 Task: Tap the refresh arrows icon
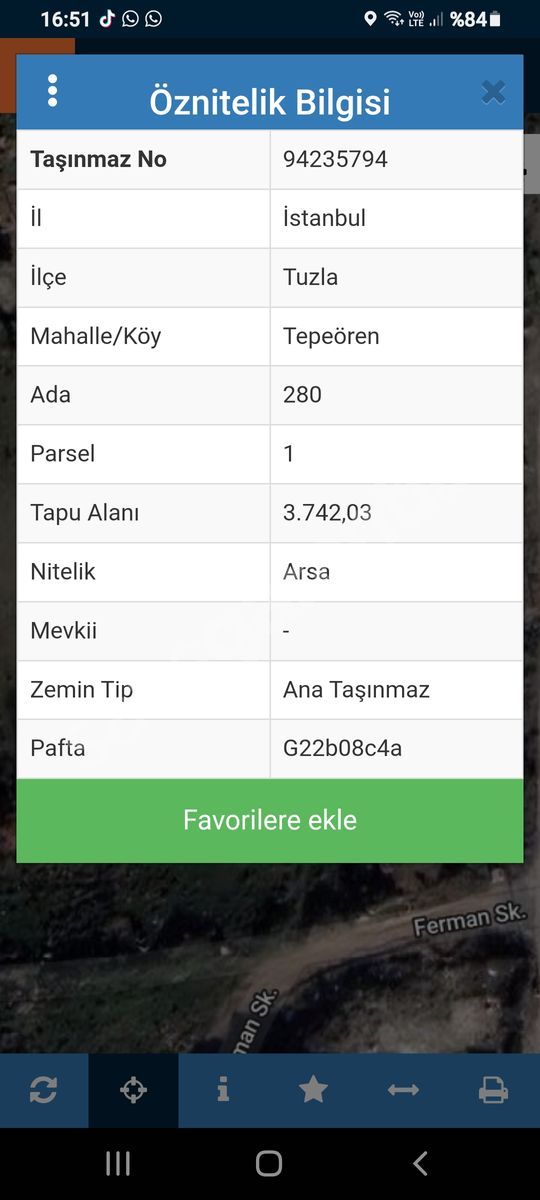click(44, 1091)
